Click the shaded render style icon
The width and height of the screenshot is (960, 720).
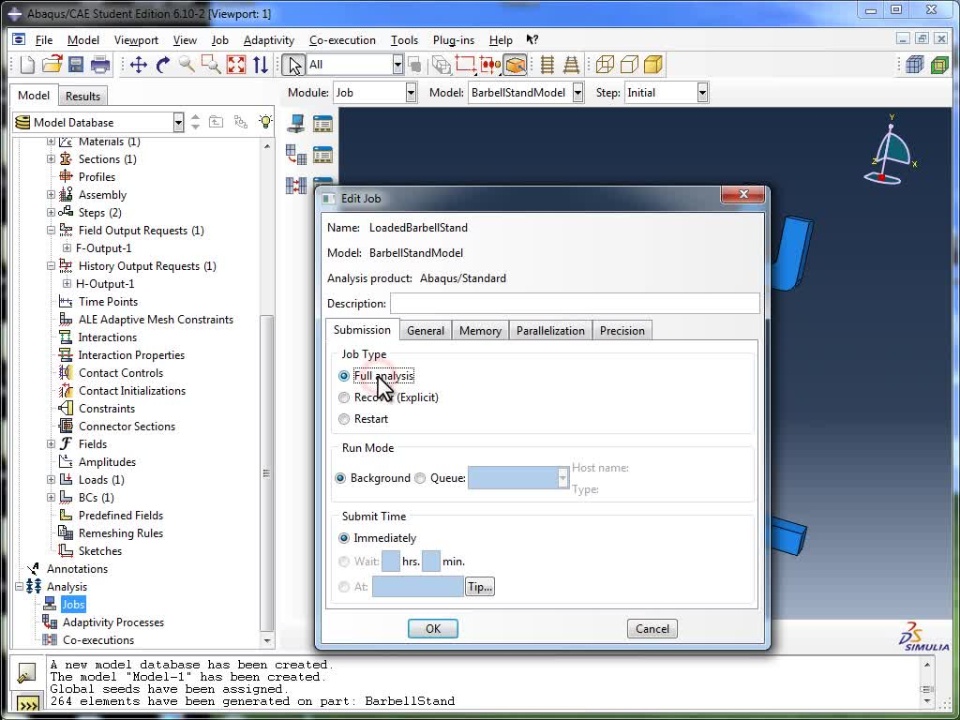[x=653, y=64]
